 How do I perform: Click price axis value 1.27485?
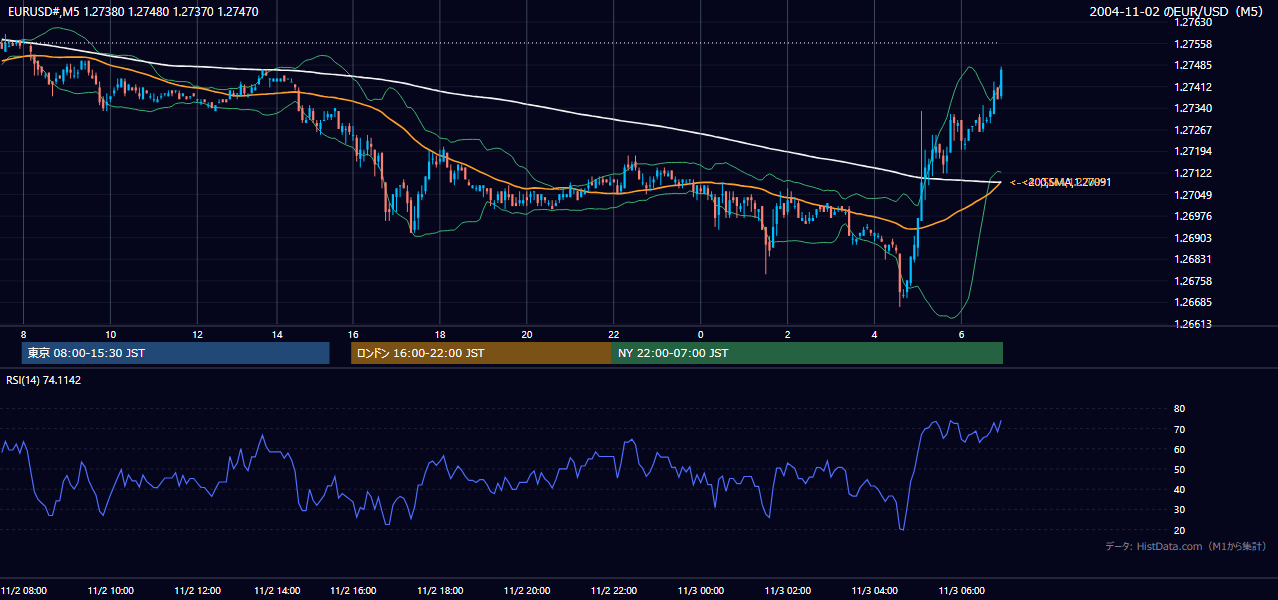(x=1192, y=65)
